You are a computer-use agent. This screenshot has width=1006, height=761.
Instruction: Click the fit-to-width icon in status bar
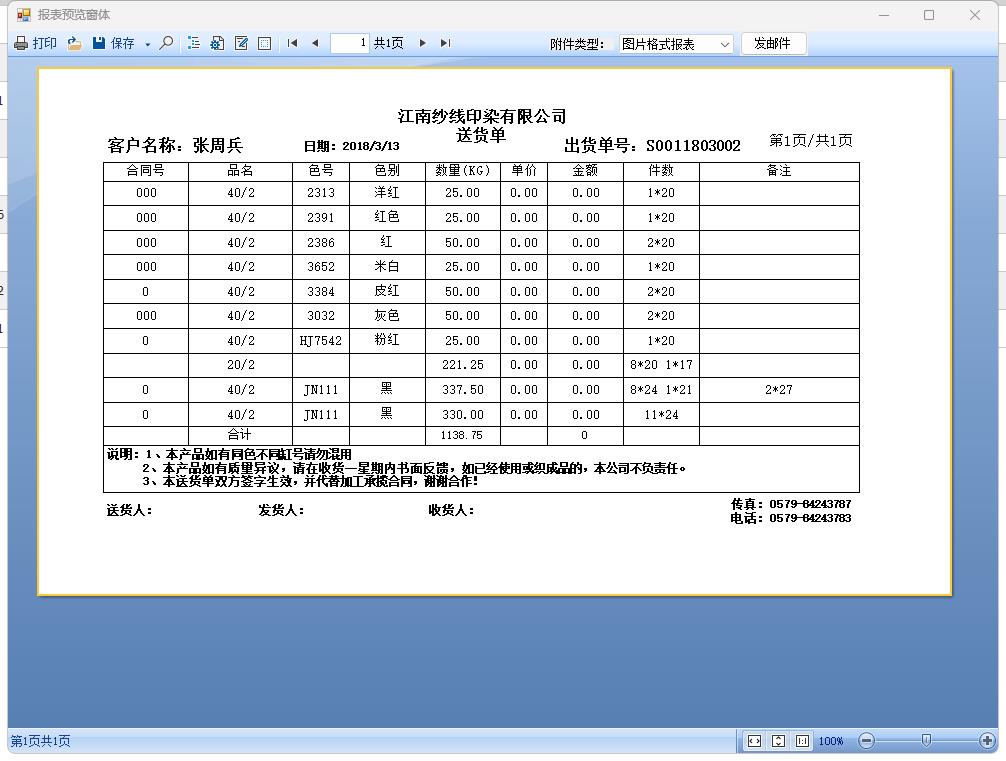click(x=754, y=740)
